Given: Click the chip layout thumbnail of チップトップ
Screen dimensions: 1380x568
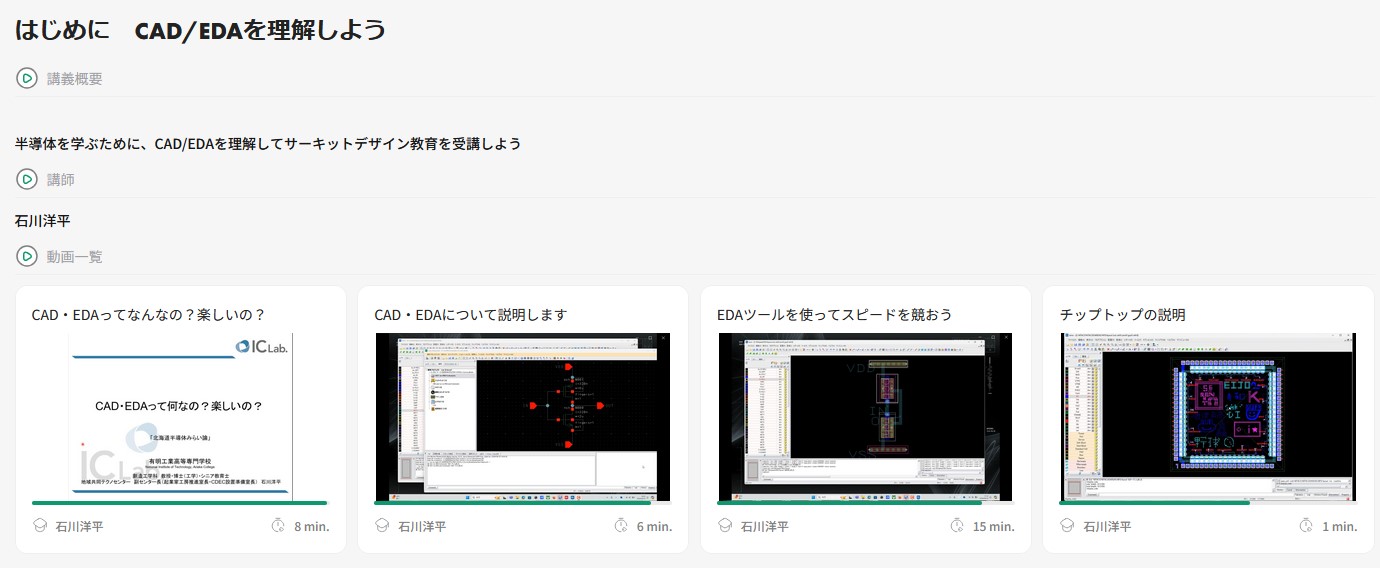Looking at the screenshot, I should (1208, 415).
